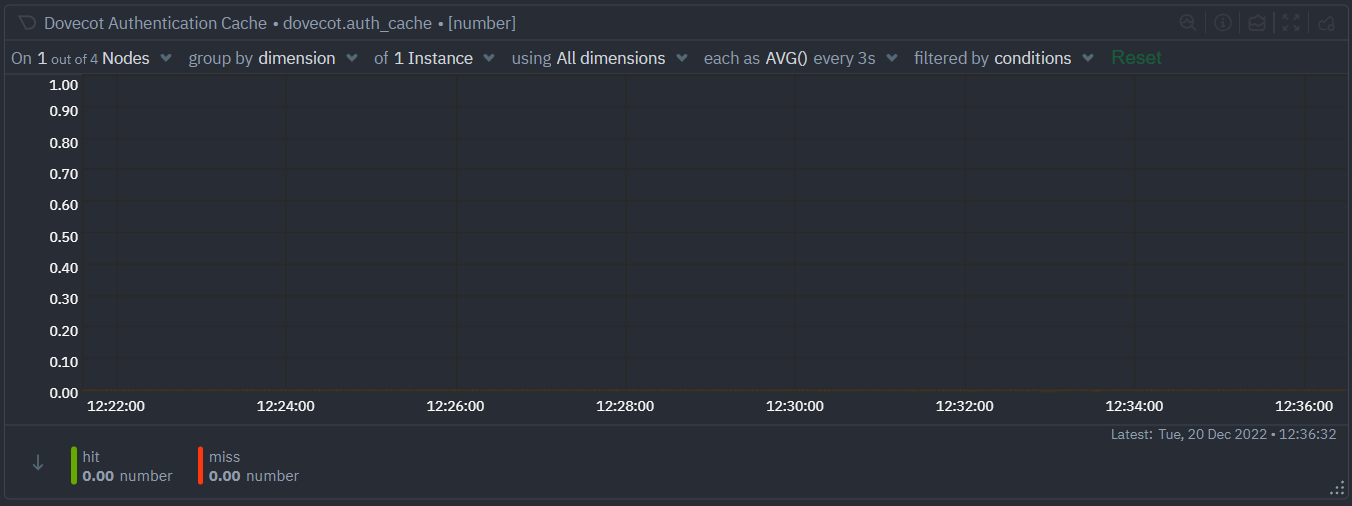Click the add chart to dashboard icon
Screen dimensions: 1352x506
[x=1326, y=23]
